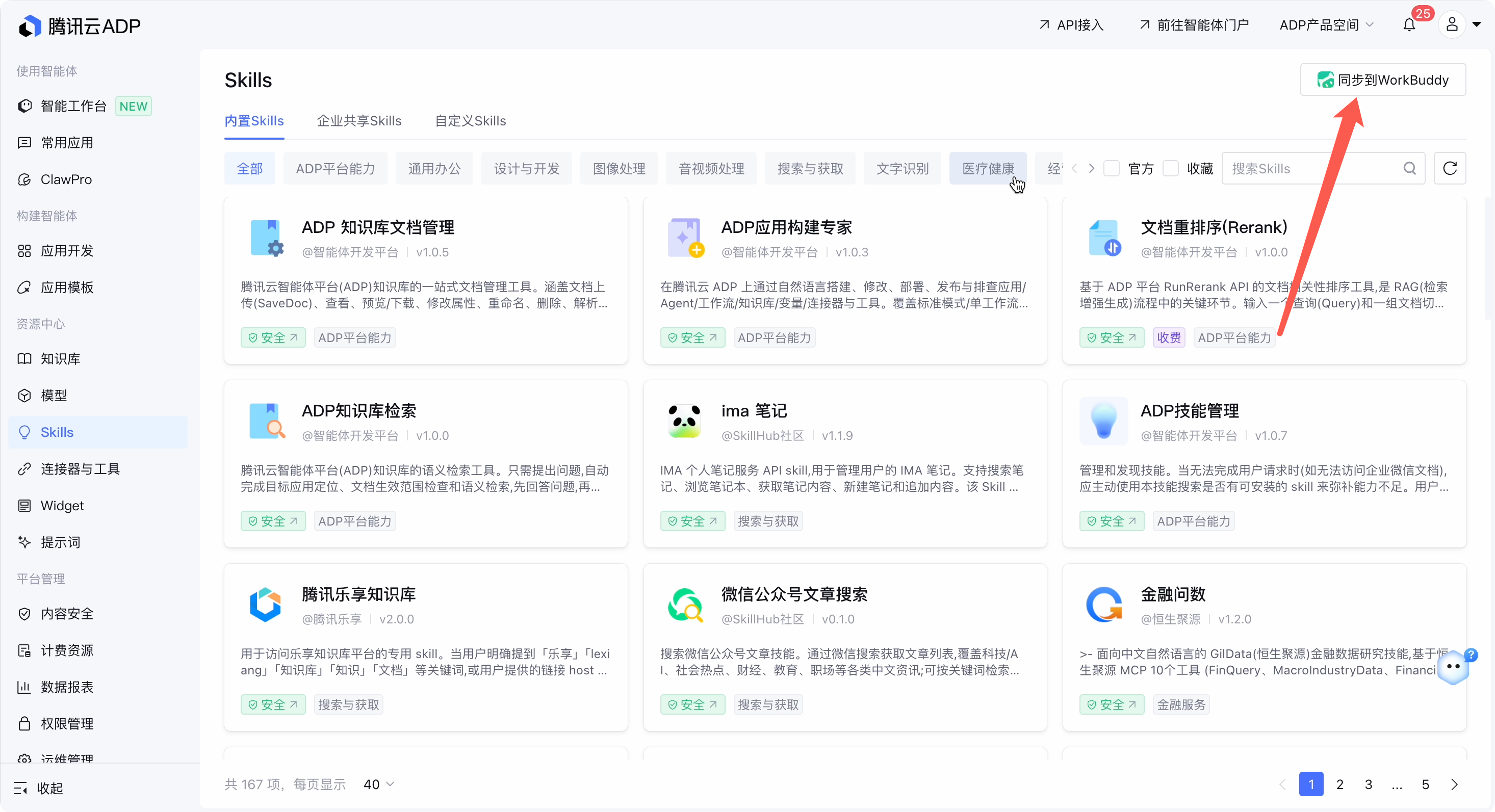Click the 微信公众号文章搜索 skill icon
This screenshot has height=812, width=1495.
pyautogui.click(x=685, y=605)
